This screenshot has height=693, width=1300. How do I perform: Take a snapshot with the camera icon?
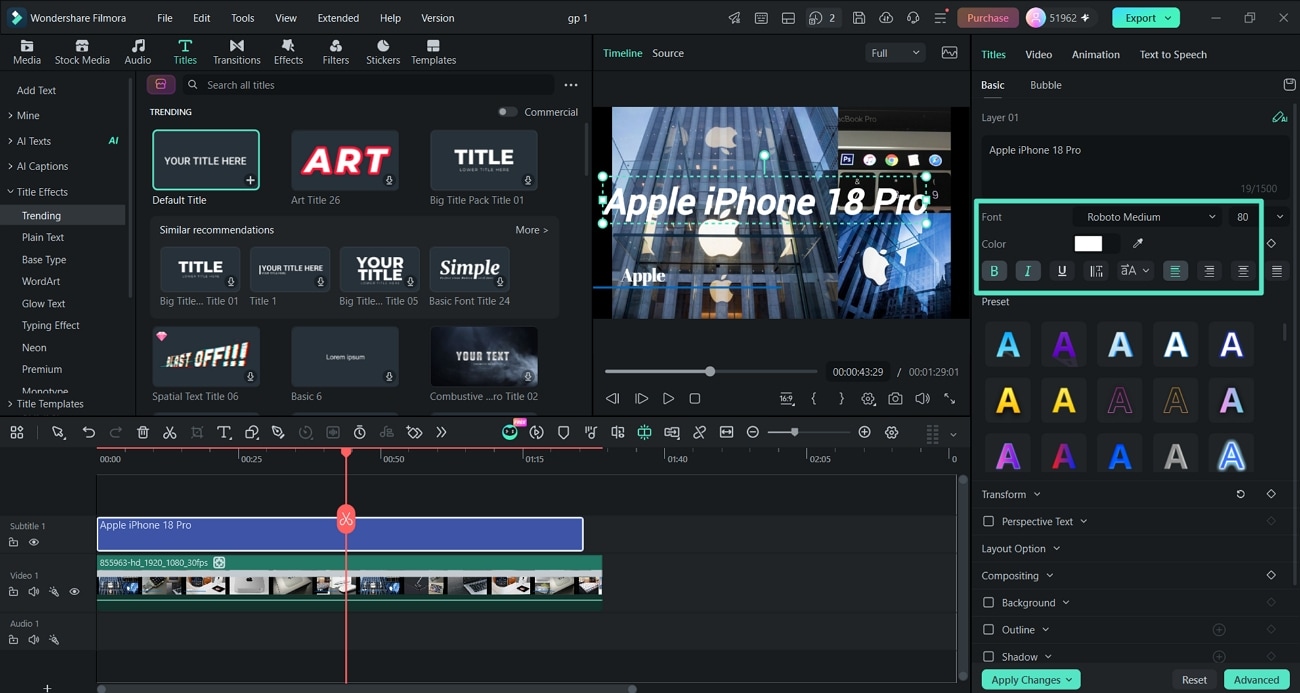(895, 398)
